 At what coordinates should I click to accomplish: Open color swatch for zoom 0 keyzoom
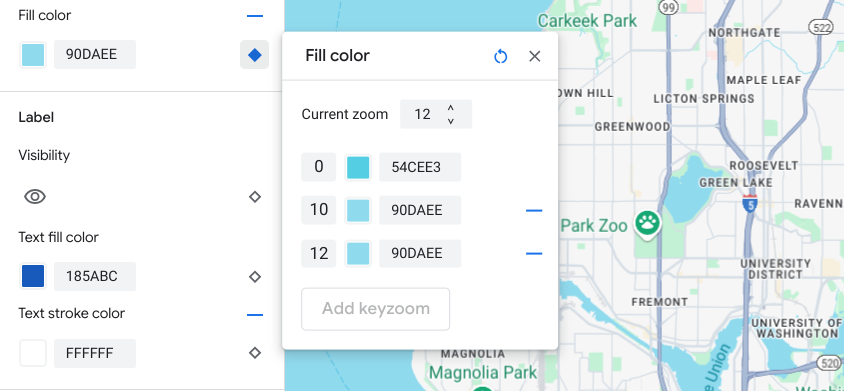(x=358, y=167)
